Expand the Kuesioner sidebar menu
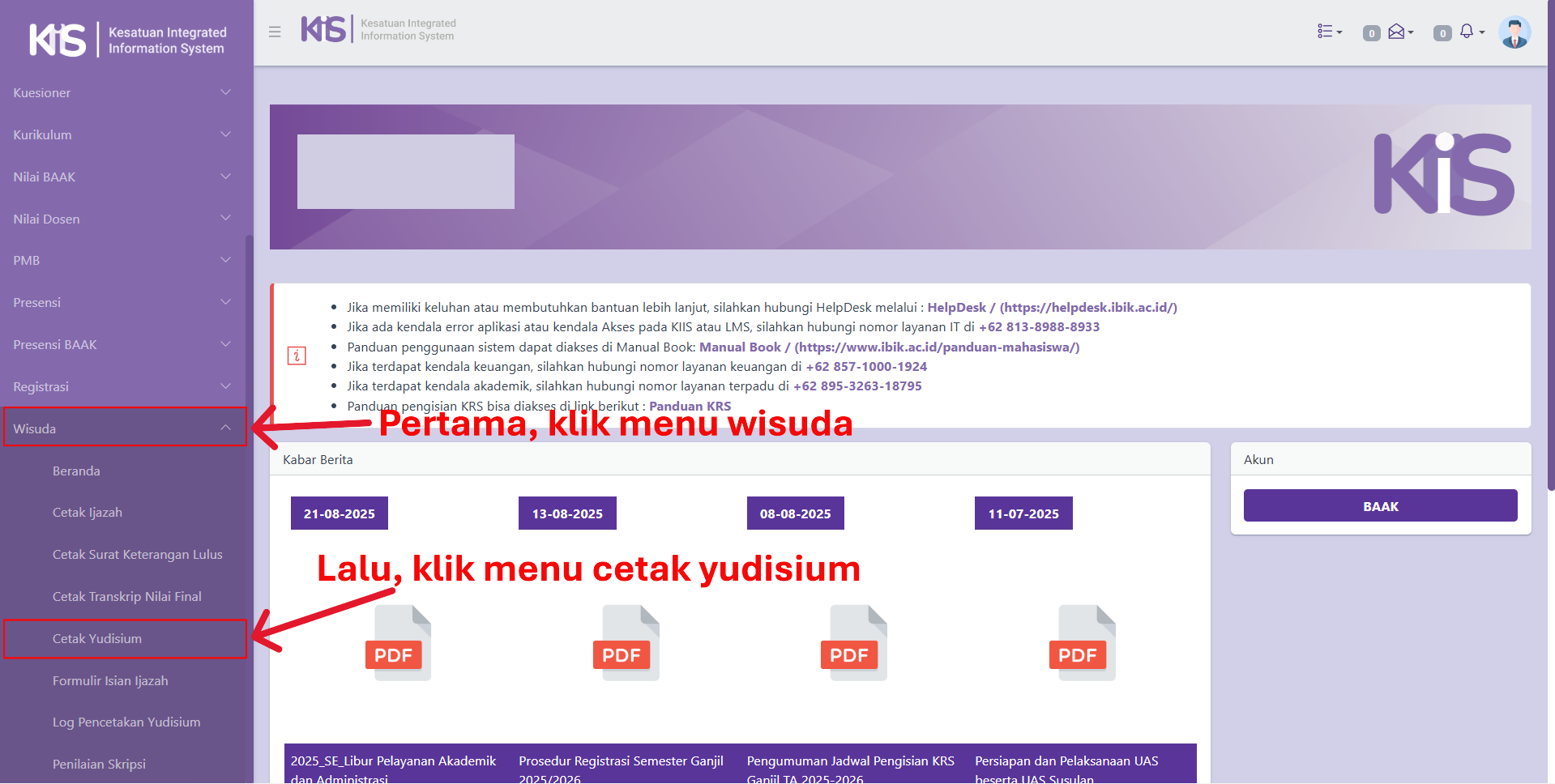Screen dimensions: 1555x784 pyautogui.click(x=122, y=93)
